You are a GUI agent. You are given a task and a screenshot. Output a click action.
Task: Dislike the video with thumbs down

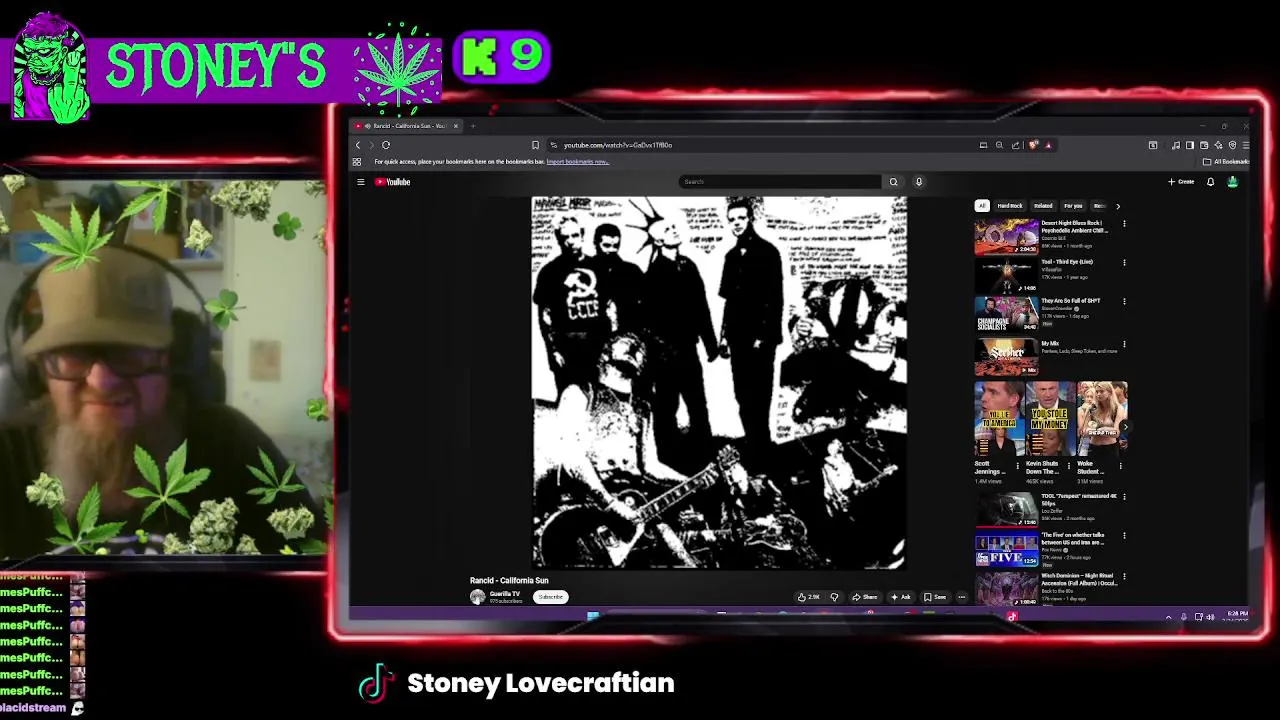tap(834, 597)
